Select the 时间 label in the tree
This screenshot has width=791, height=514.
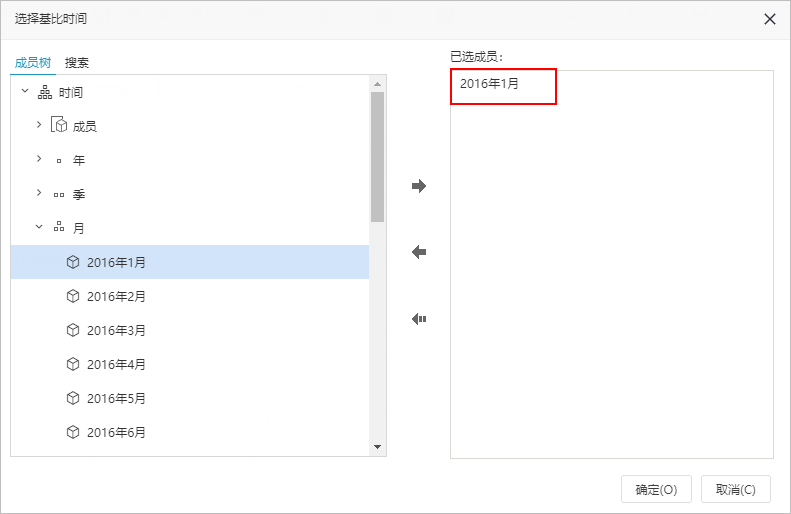[x=71, y=92]
